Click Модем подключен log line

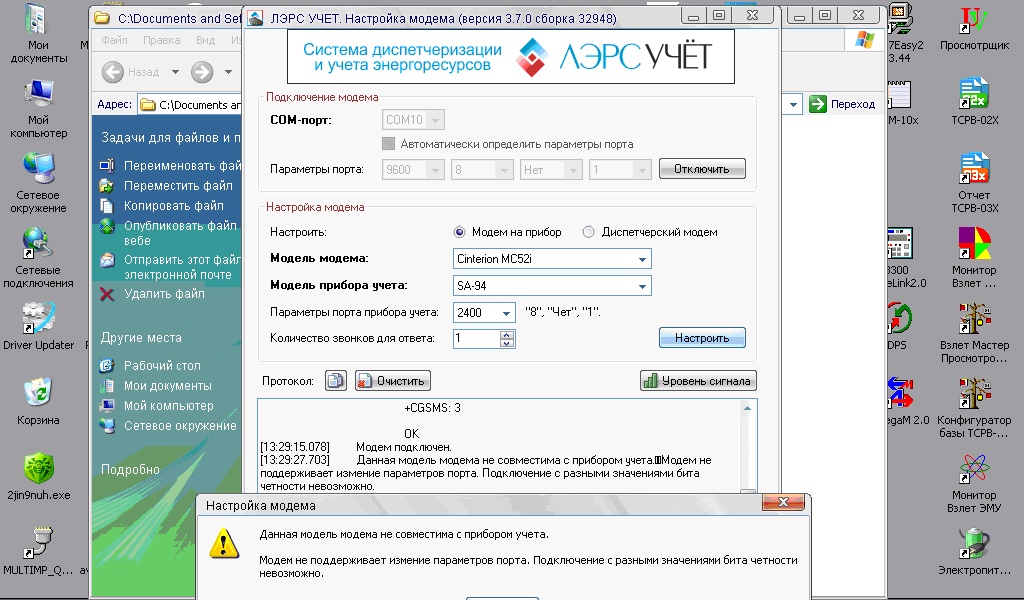pyautogui.click(x=404, y=447)
